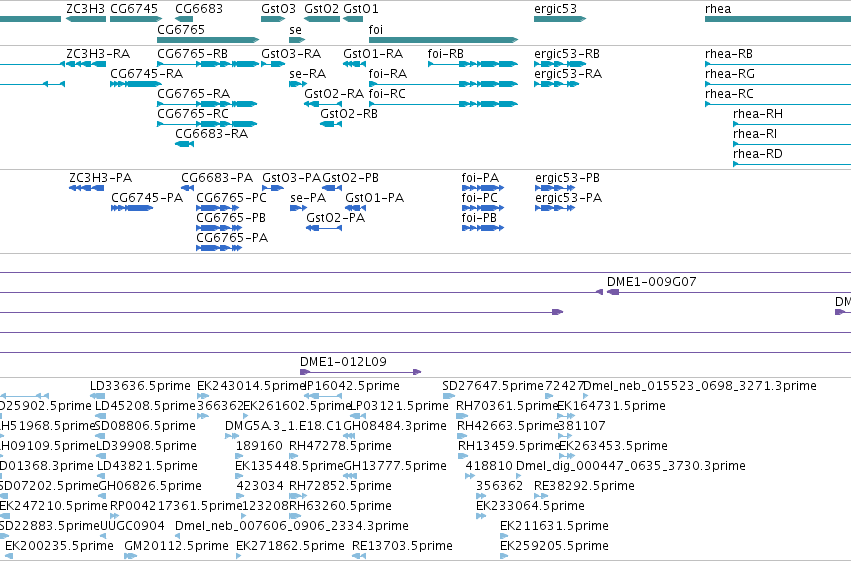Click the GstO3-RA transcript label

pyautogui.click(x=291, y=54)
